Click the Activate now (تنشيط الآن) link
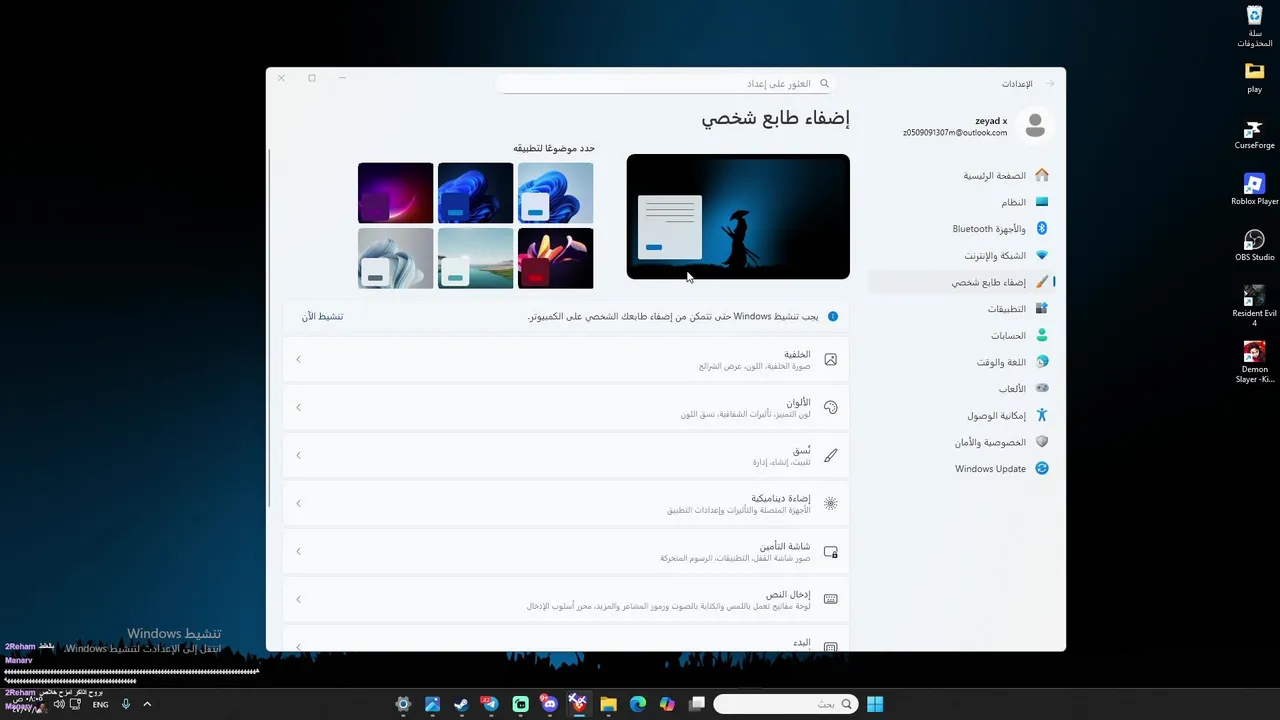Image resolution: width=1280 pixels, height=720 pixels. coord(322,316)
